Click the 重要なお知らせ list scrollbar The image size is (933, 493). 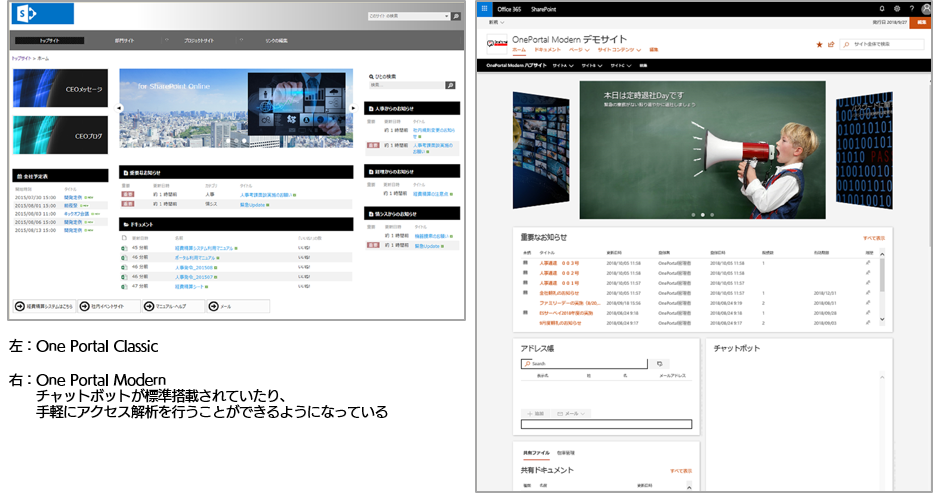[882, 287]
